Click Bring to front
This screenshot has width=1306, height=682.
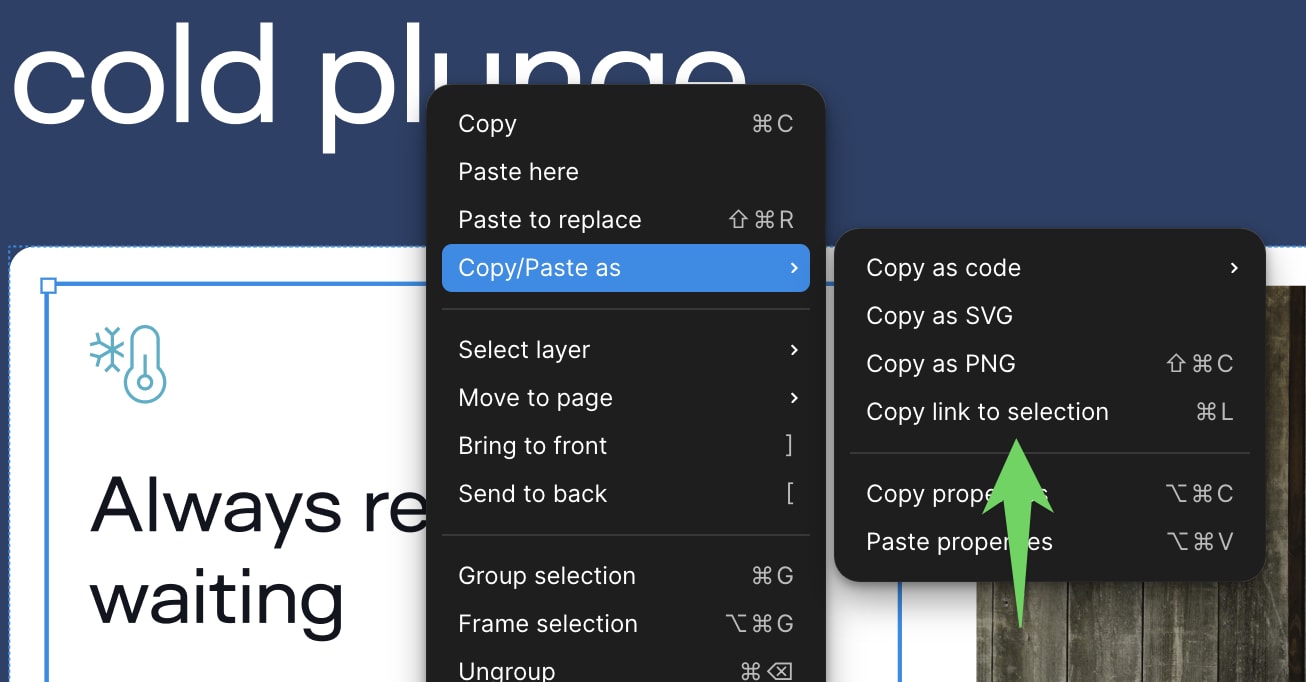click(532, 445)
